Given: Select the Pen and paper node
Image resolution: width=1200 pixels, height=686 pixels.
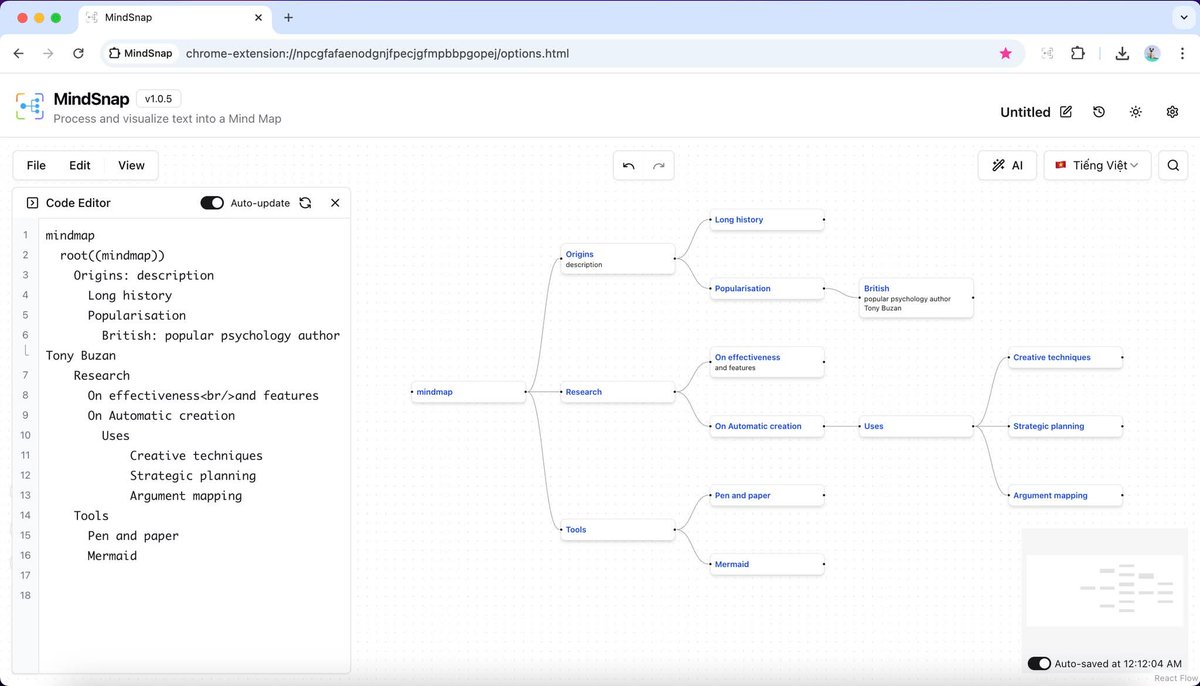Looking at the screenshot, I should coord(767,495).
